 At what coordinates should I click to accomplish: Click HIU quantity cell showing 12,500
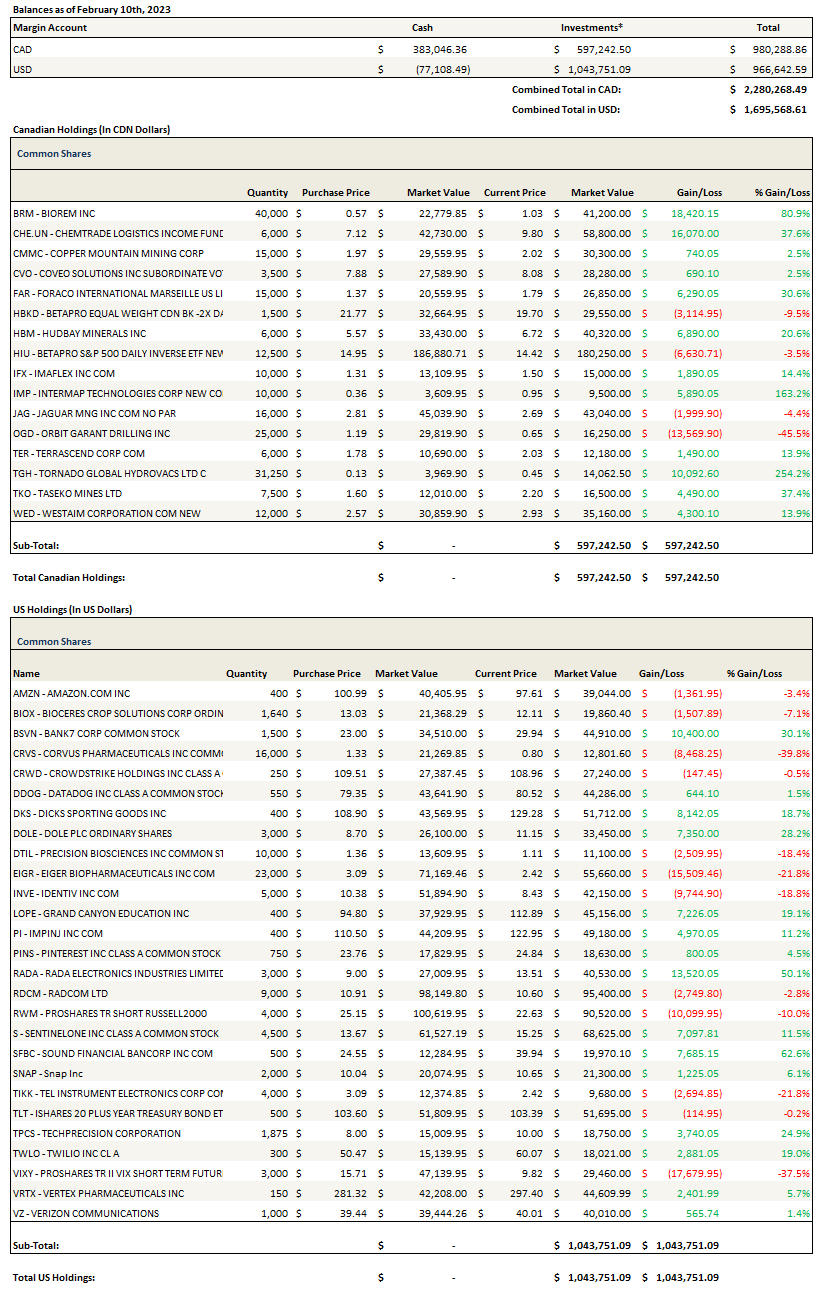pos(271,354)
